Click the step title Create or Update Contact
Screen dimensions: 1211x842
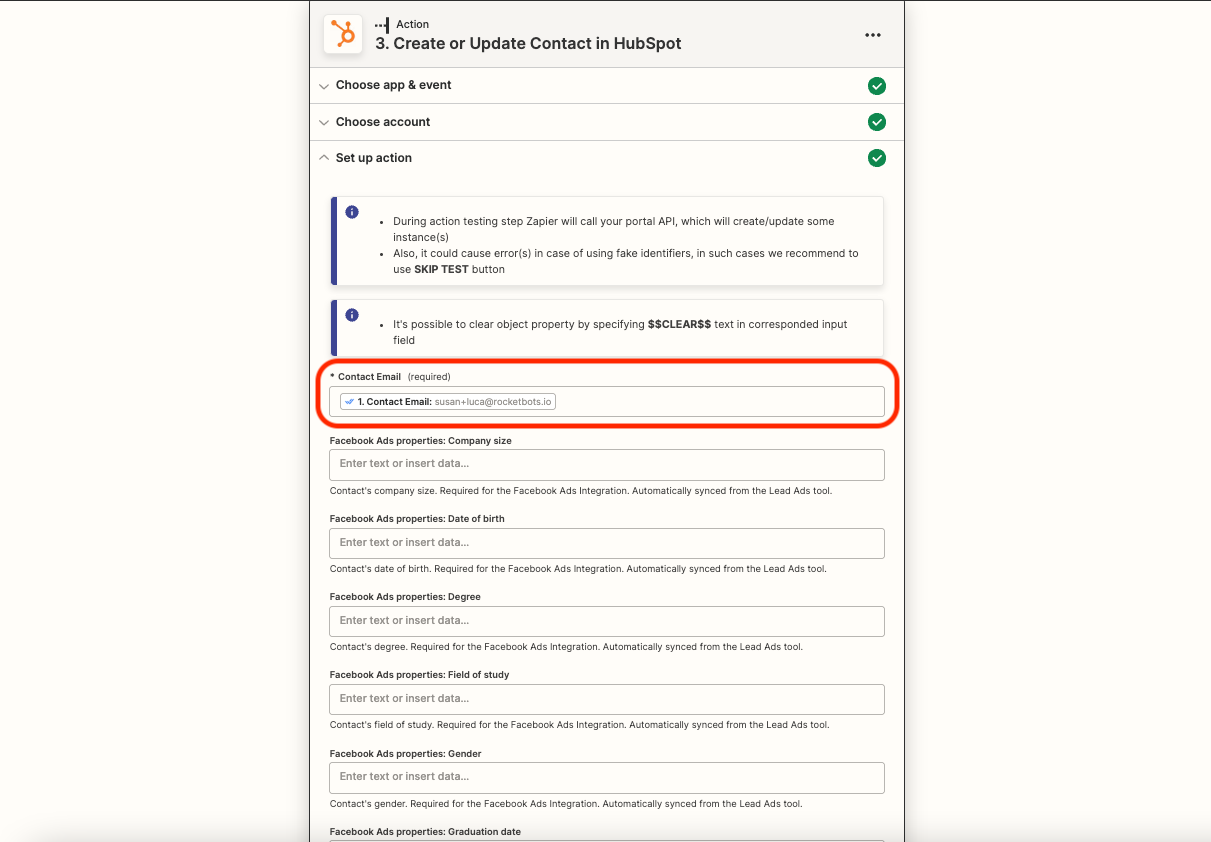point(528,44)
